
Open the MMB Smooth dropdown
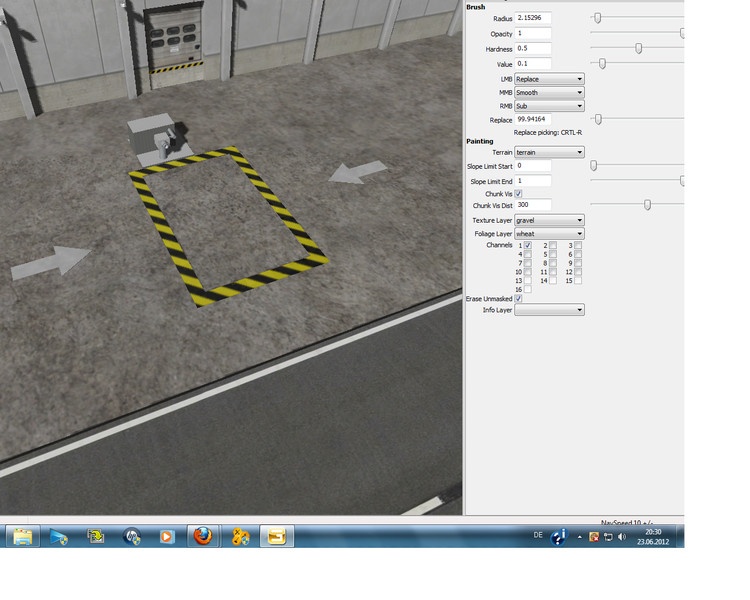pyautogui.click(x=549, y=92)
